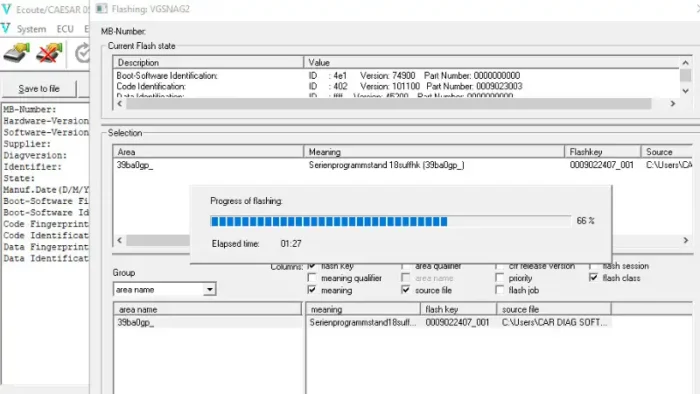Click flashkey 0009022407_001 in Selection table
Screen dimensions: 700x394
601,165
